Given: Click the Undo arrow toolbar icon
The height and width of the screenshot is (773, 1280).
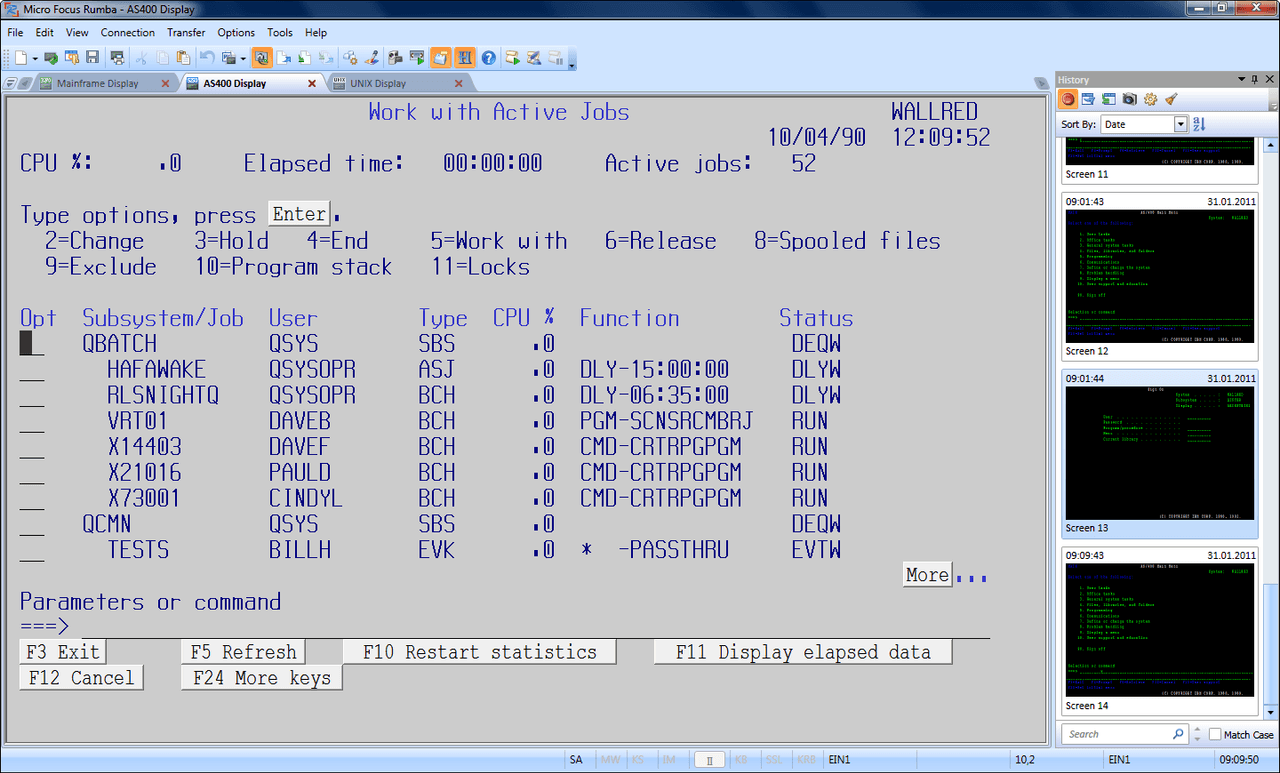Looking at the screenshot, I should tap(207, 58).
